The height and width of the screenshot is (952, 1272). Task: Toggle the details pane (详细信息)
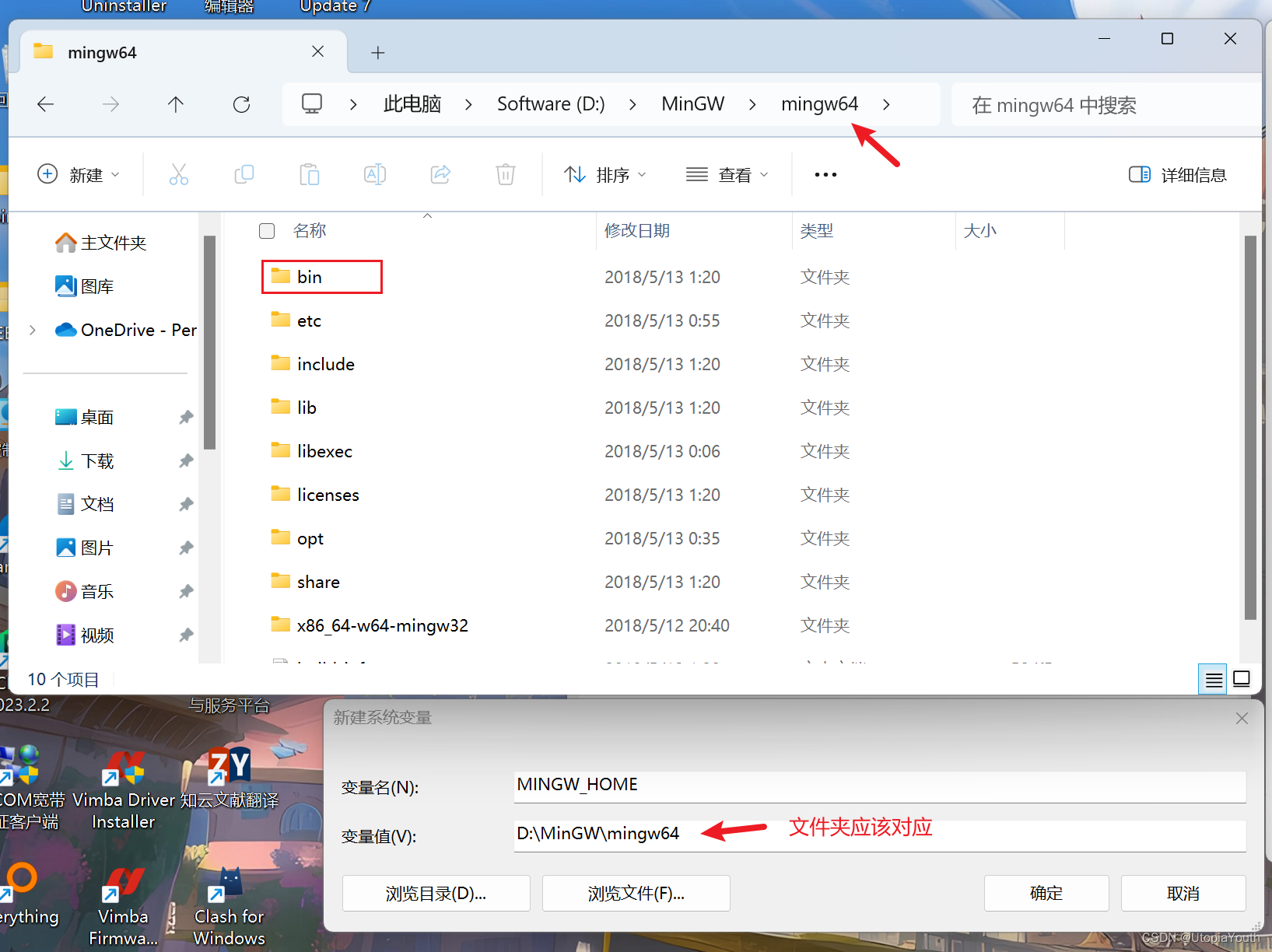coord(1178,175)
